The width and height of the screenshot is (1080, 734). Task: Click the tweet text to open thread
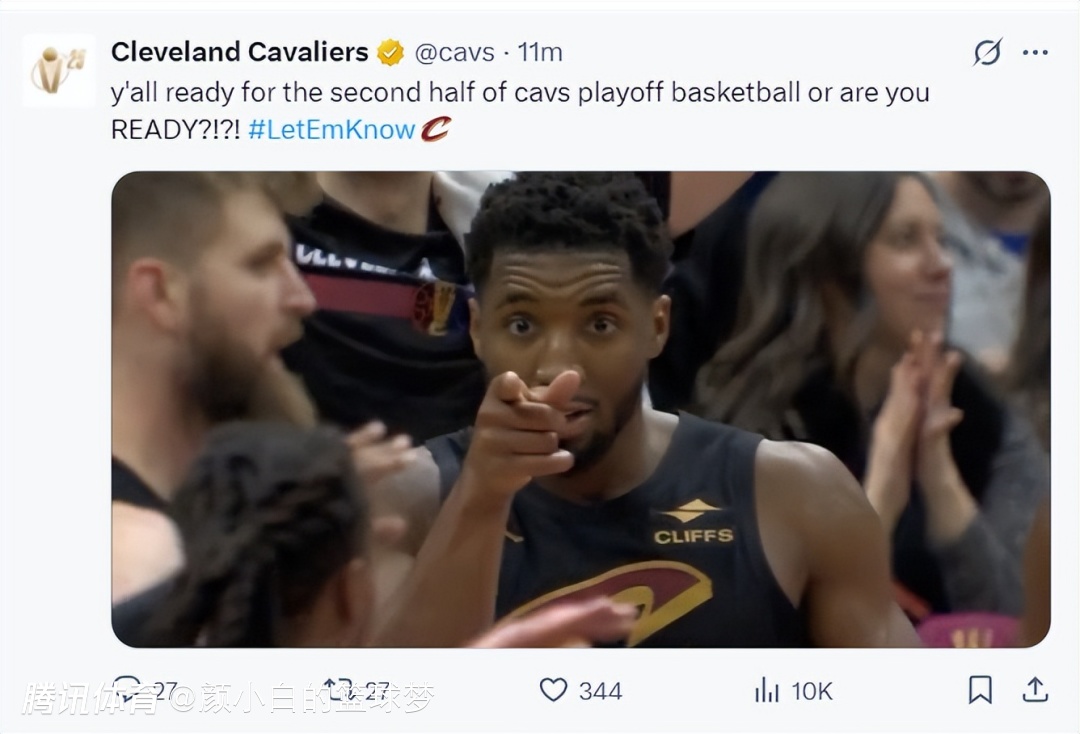click(520, 93)
